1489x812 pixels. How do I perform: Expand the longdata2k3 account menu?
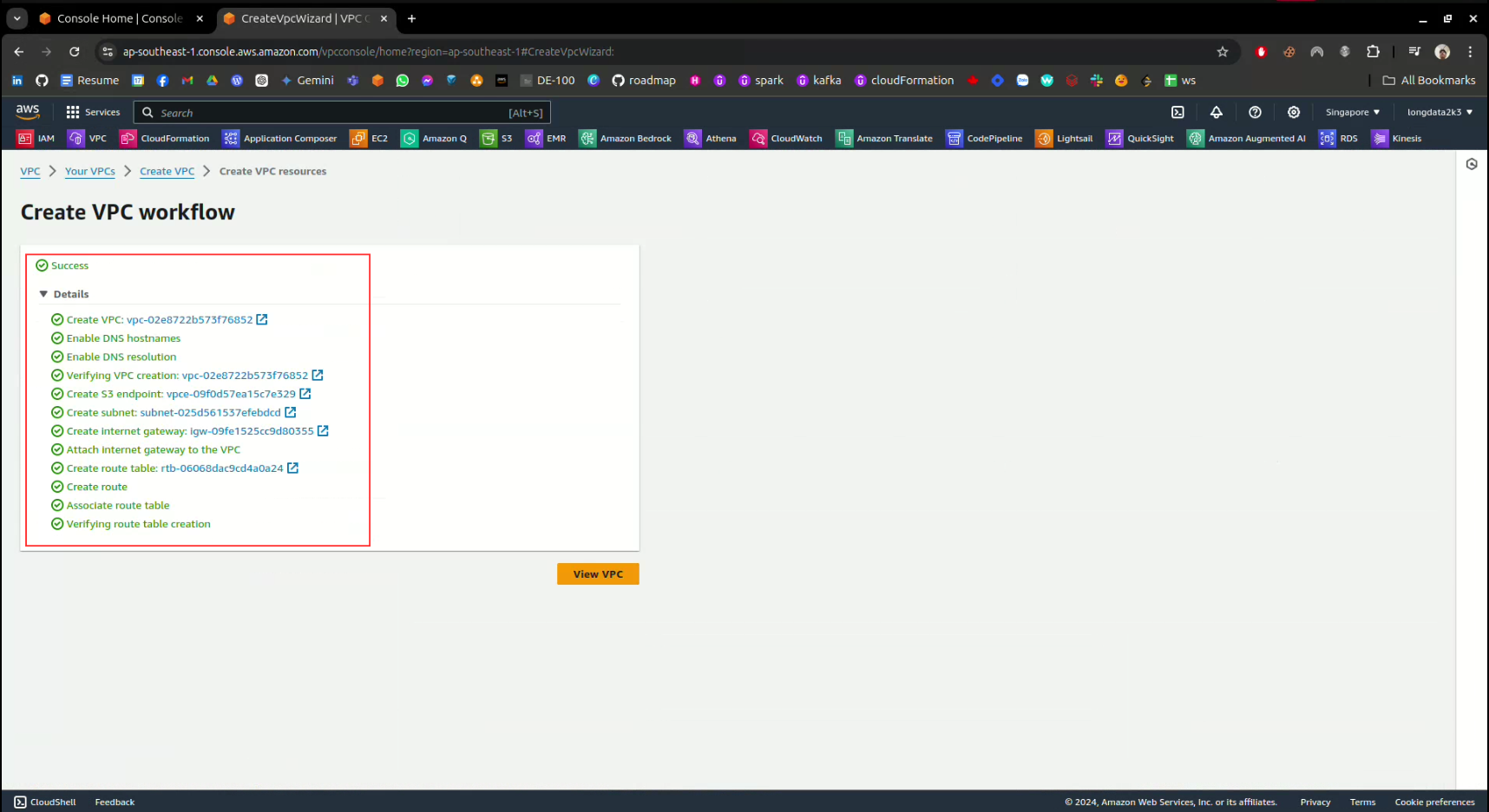click(x=1440, y=112)
